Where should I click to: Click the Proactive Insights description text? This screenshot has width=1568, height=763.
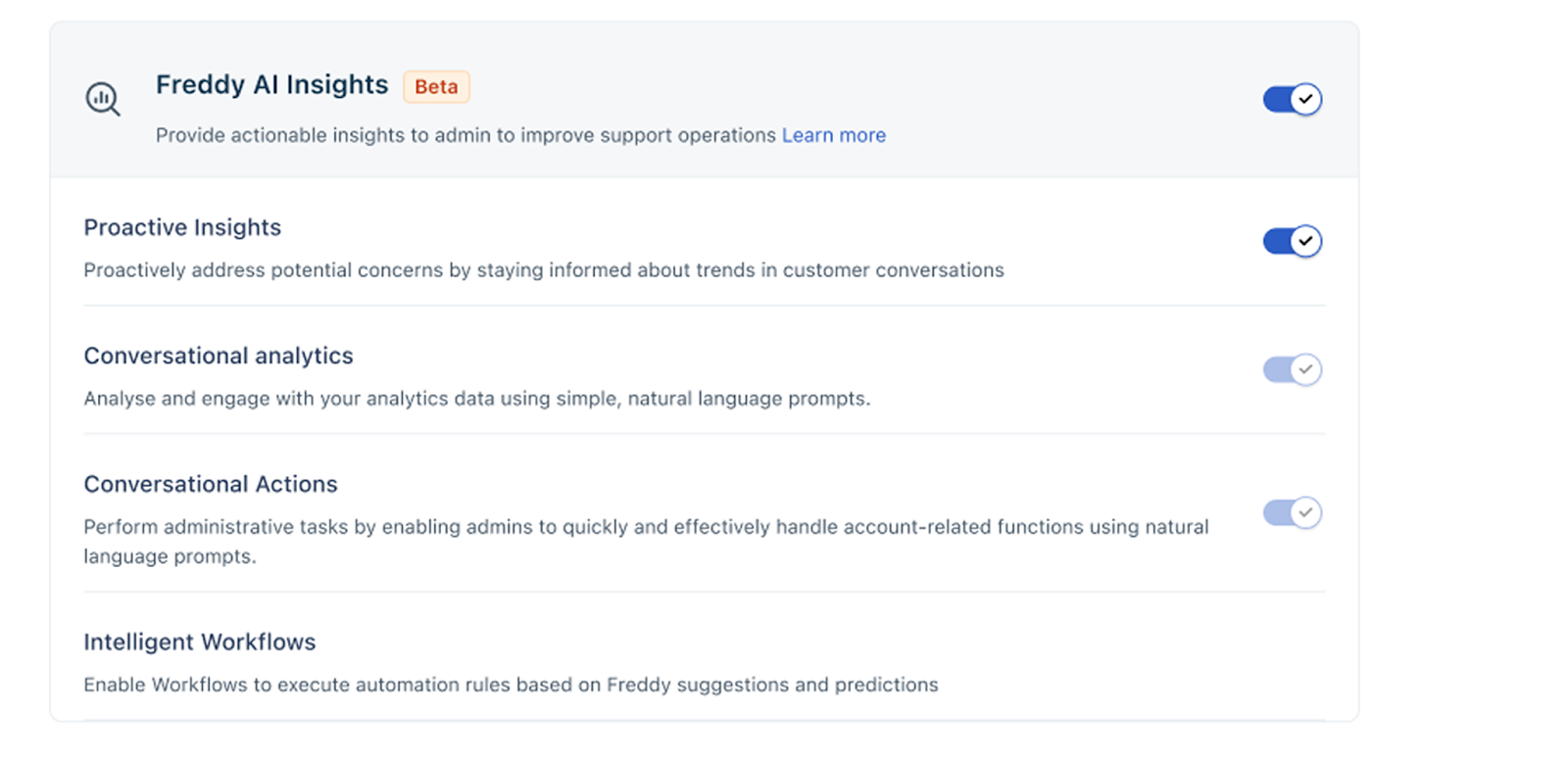pyautogui.click(x=544, y=270)
